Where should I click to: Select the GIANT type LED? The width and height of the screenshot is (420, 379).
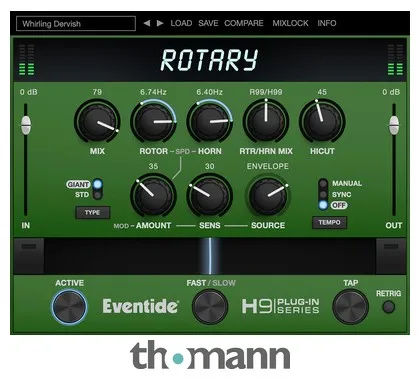(97, 184)
